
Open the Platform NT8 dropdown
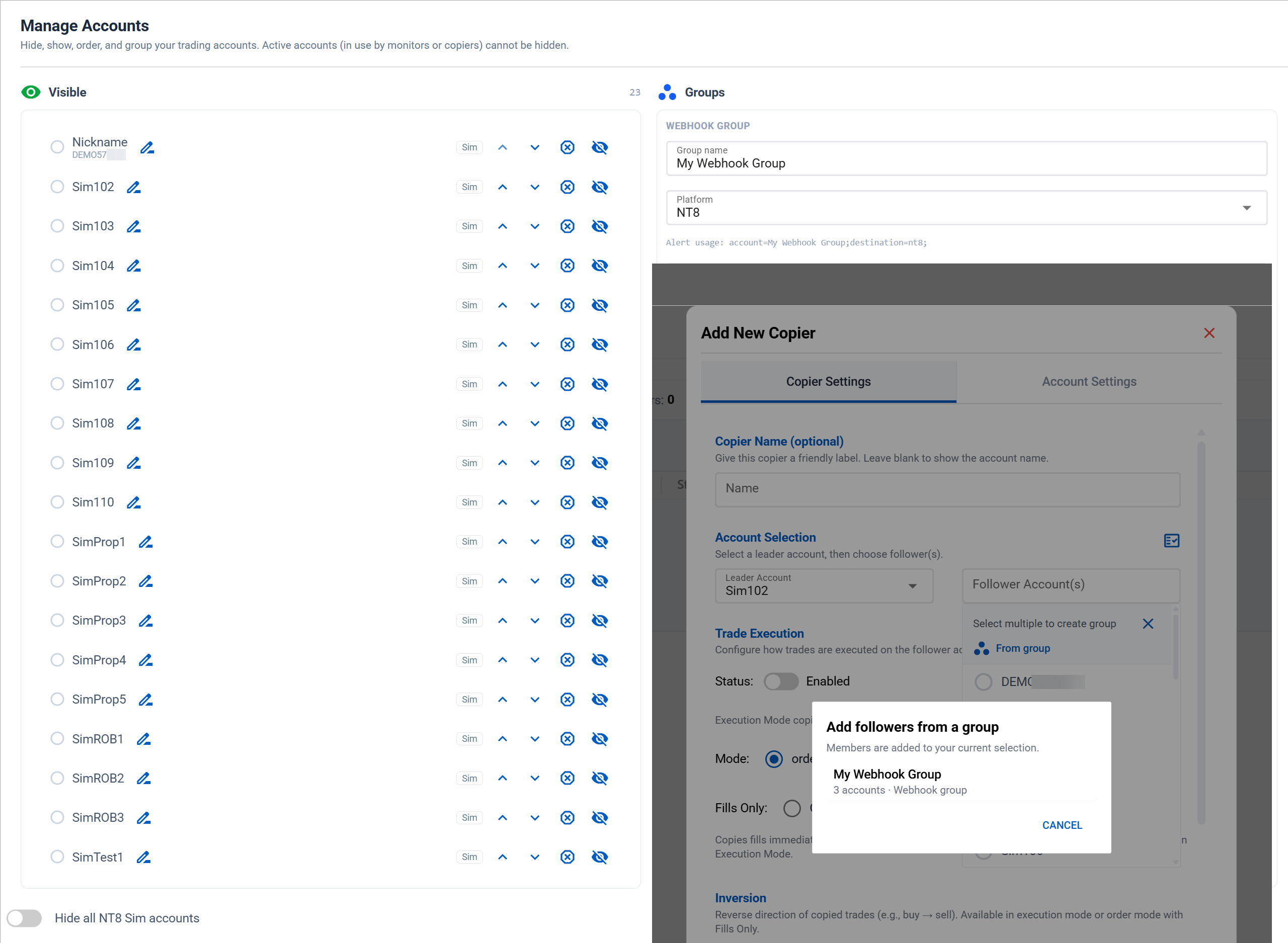click(x=967, y=207)
